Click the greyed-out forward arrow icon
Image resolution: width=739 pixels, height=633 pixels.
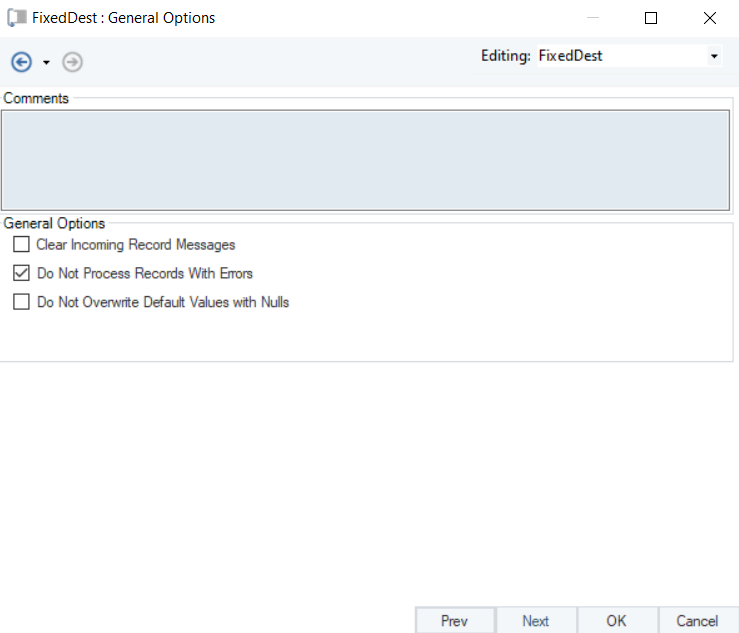click(72, 62)
